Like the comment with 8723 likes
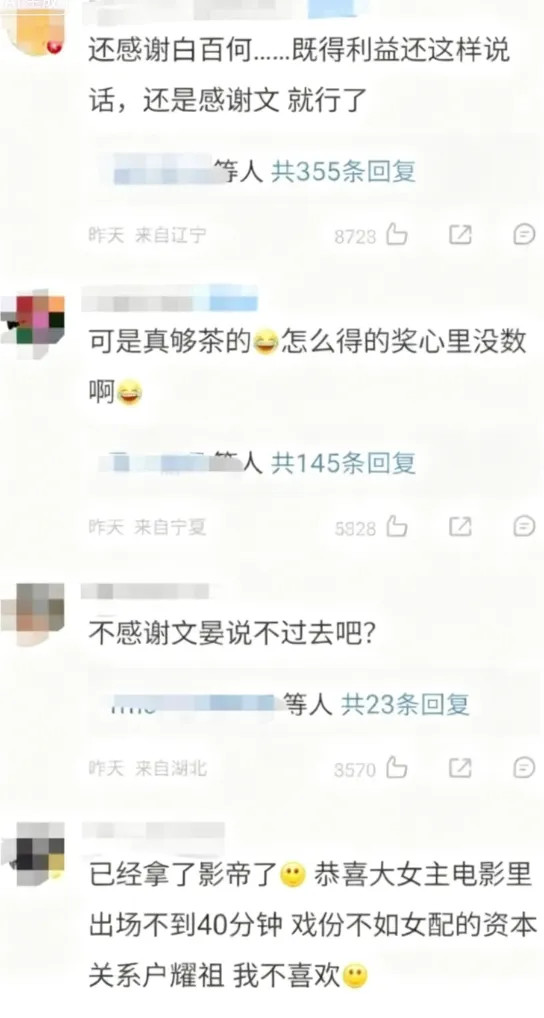Screen dimensions: 544x1018 397,234
